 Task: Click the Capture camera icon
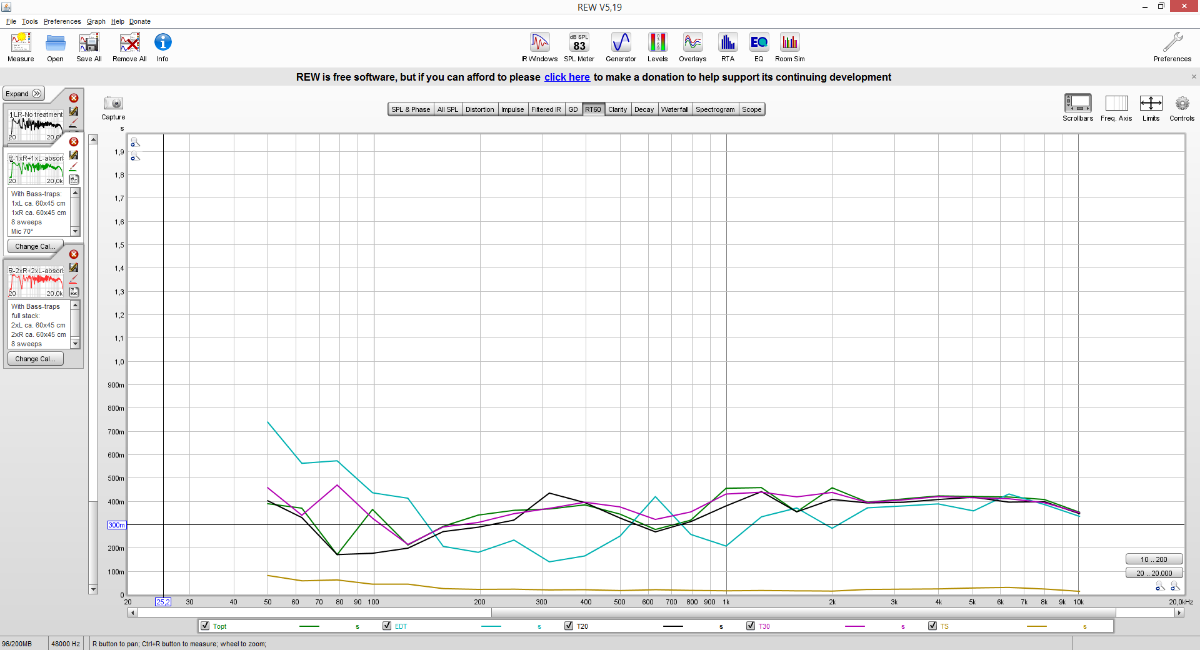[x=113, y=106]
